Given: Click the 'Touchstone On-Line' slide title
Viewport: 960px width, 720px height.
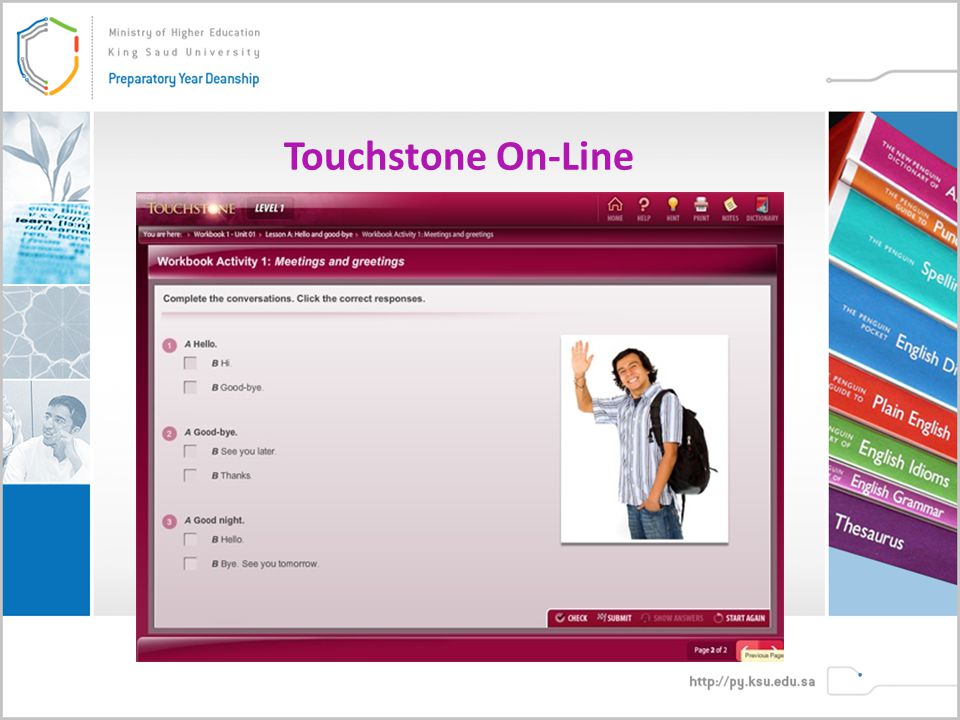Looking at the screenshot, I should tap(459, 156).
